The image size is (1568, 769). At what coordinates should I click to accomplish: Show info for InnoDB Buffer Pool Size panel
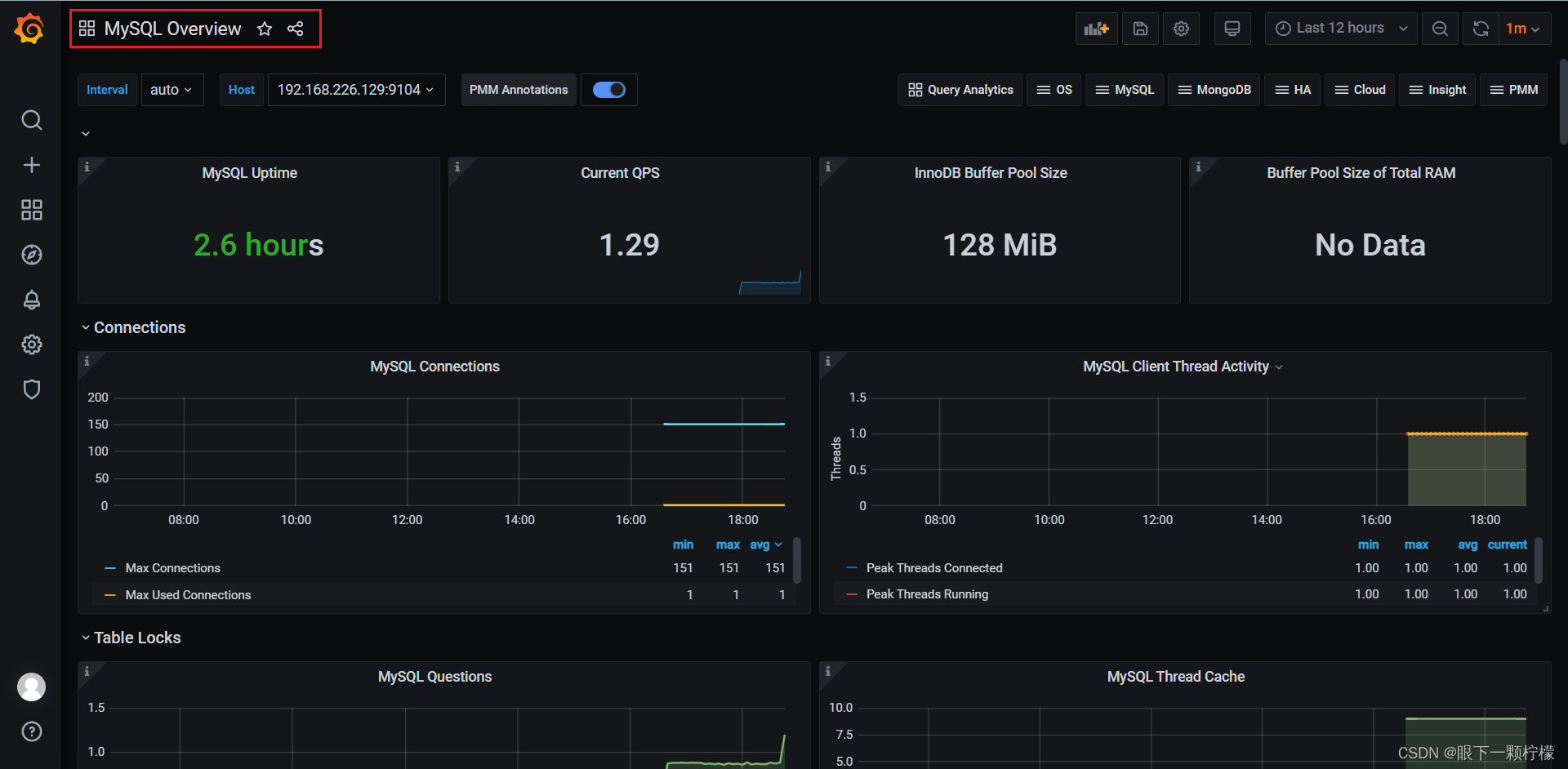point(828,167)
